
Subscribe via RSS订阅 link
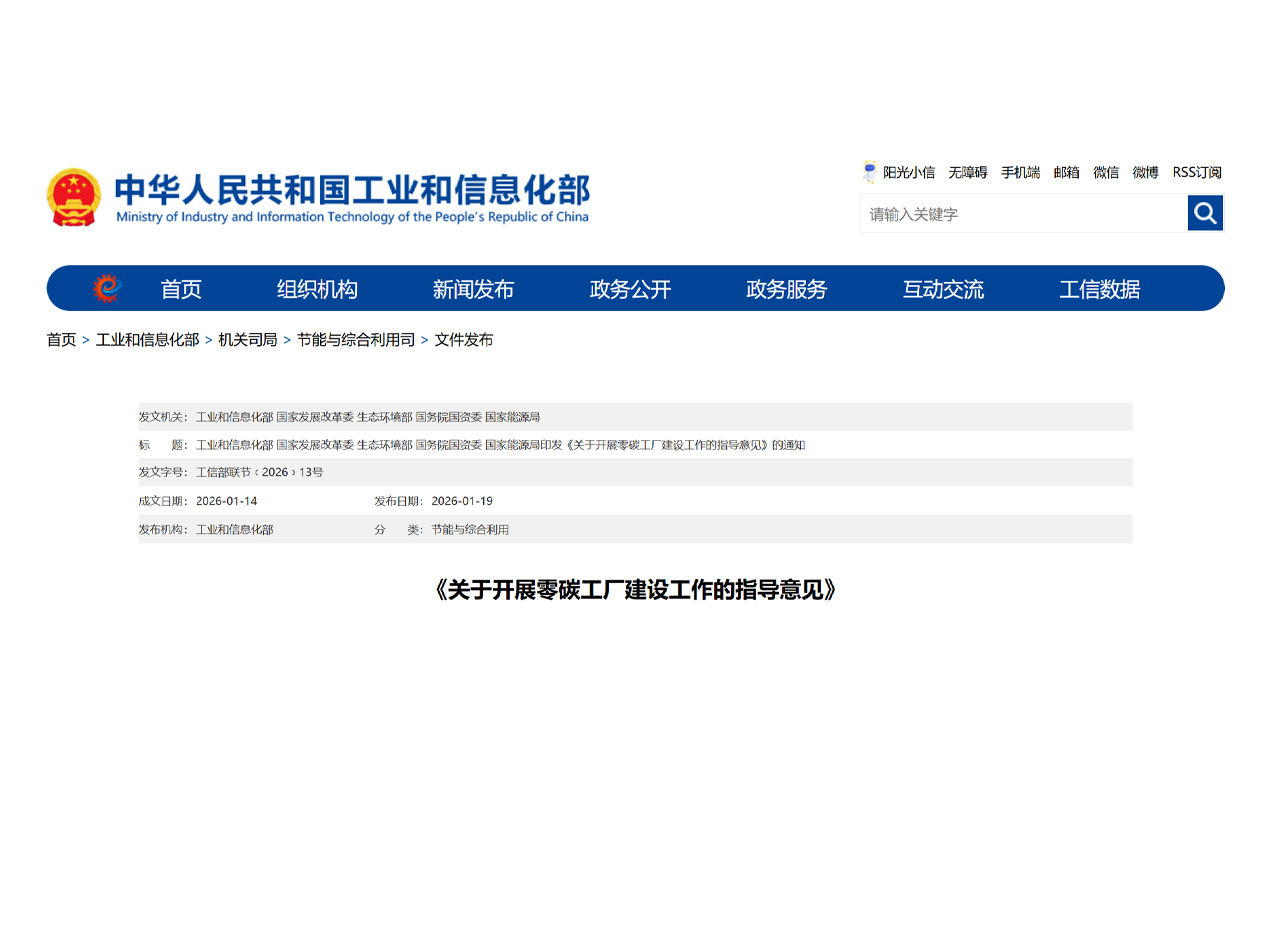point(1197,172)
